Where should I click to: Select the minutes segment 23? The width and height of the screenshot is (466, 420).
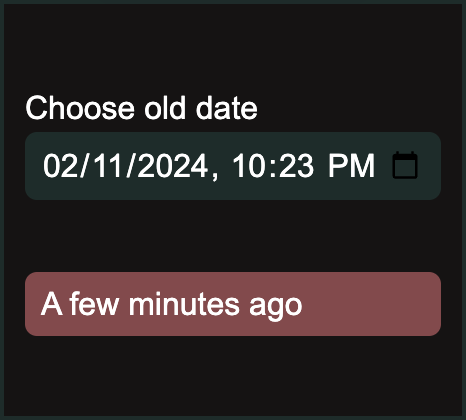(296, 166)
